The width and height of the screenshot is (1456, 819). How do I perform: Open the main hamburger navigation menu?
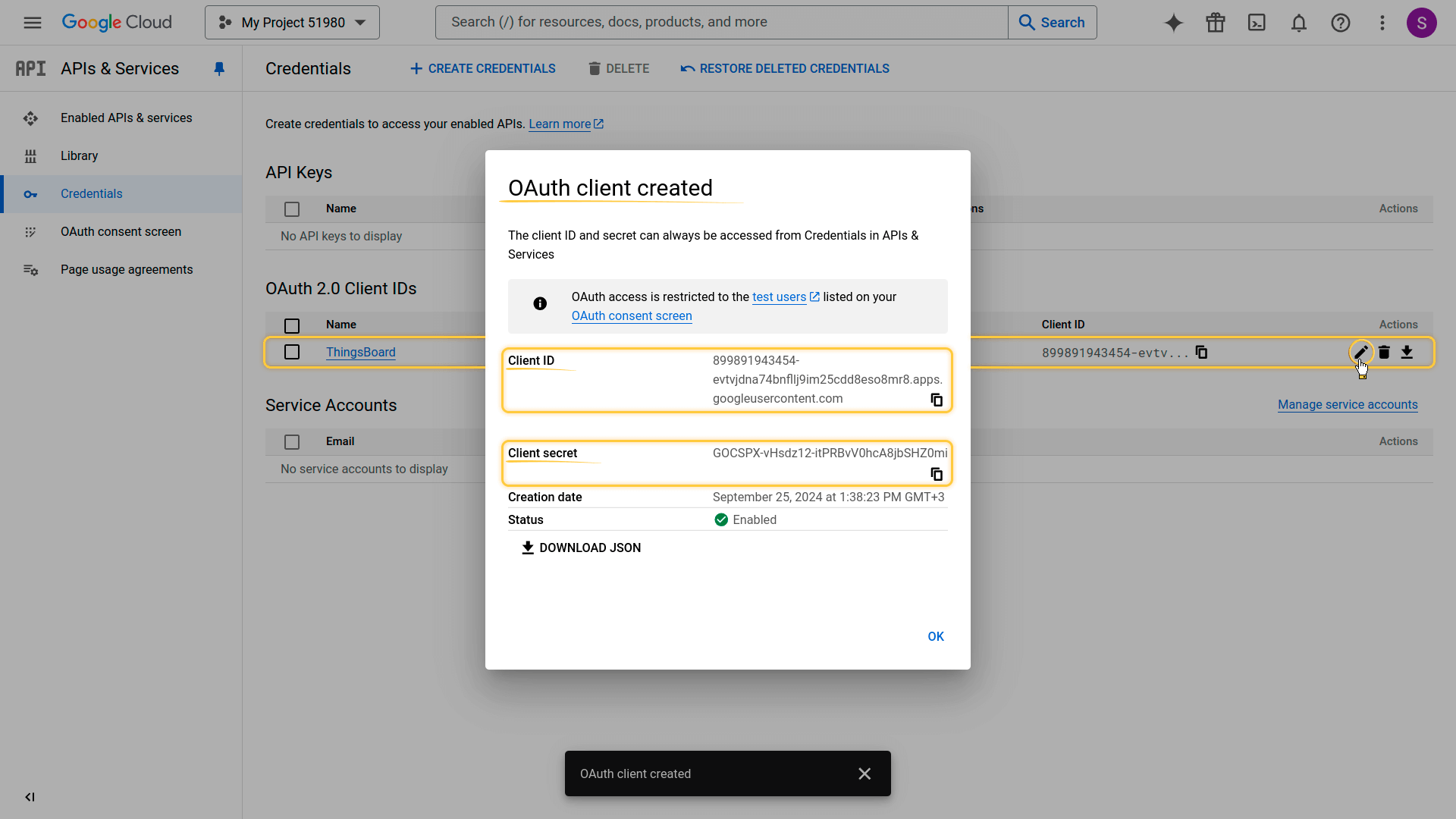coord(33,23)
